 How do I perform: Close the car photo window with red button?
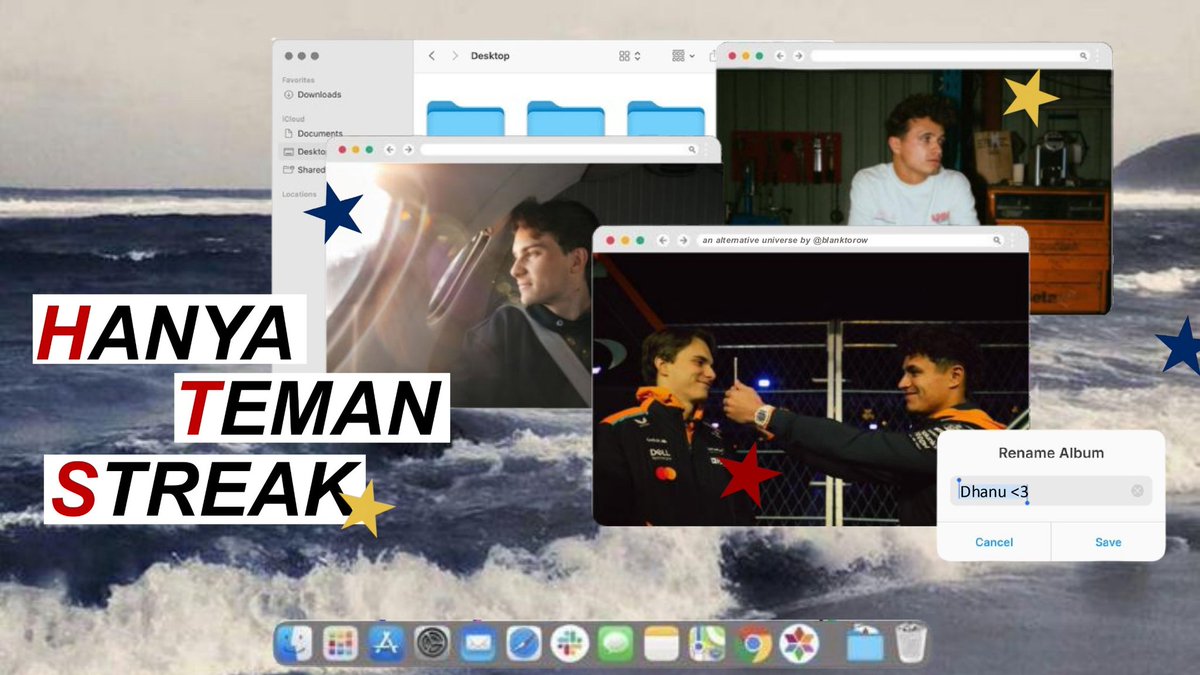pos(342,149)
